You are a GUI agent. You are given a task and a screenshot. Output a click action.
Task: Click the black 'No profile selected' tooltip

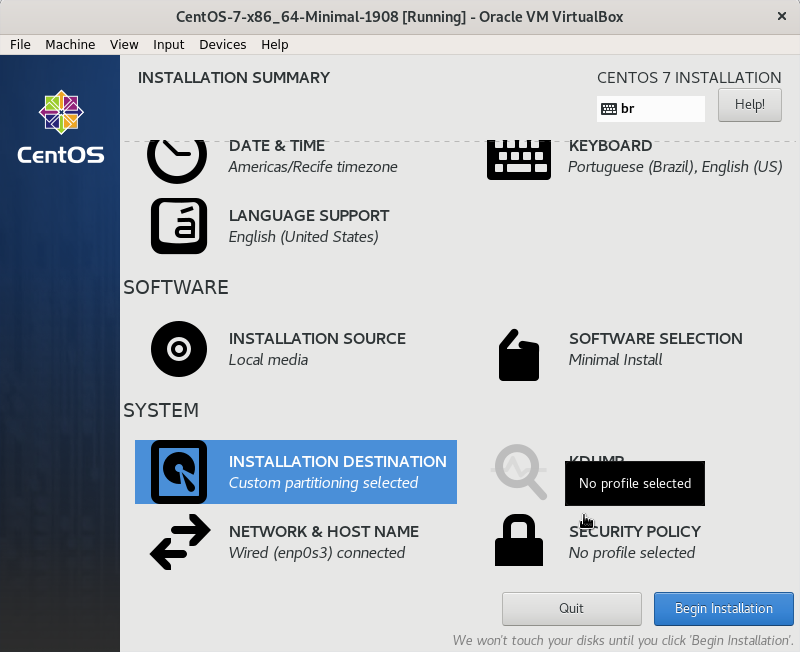635,484
